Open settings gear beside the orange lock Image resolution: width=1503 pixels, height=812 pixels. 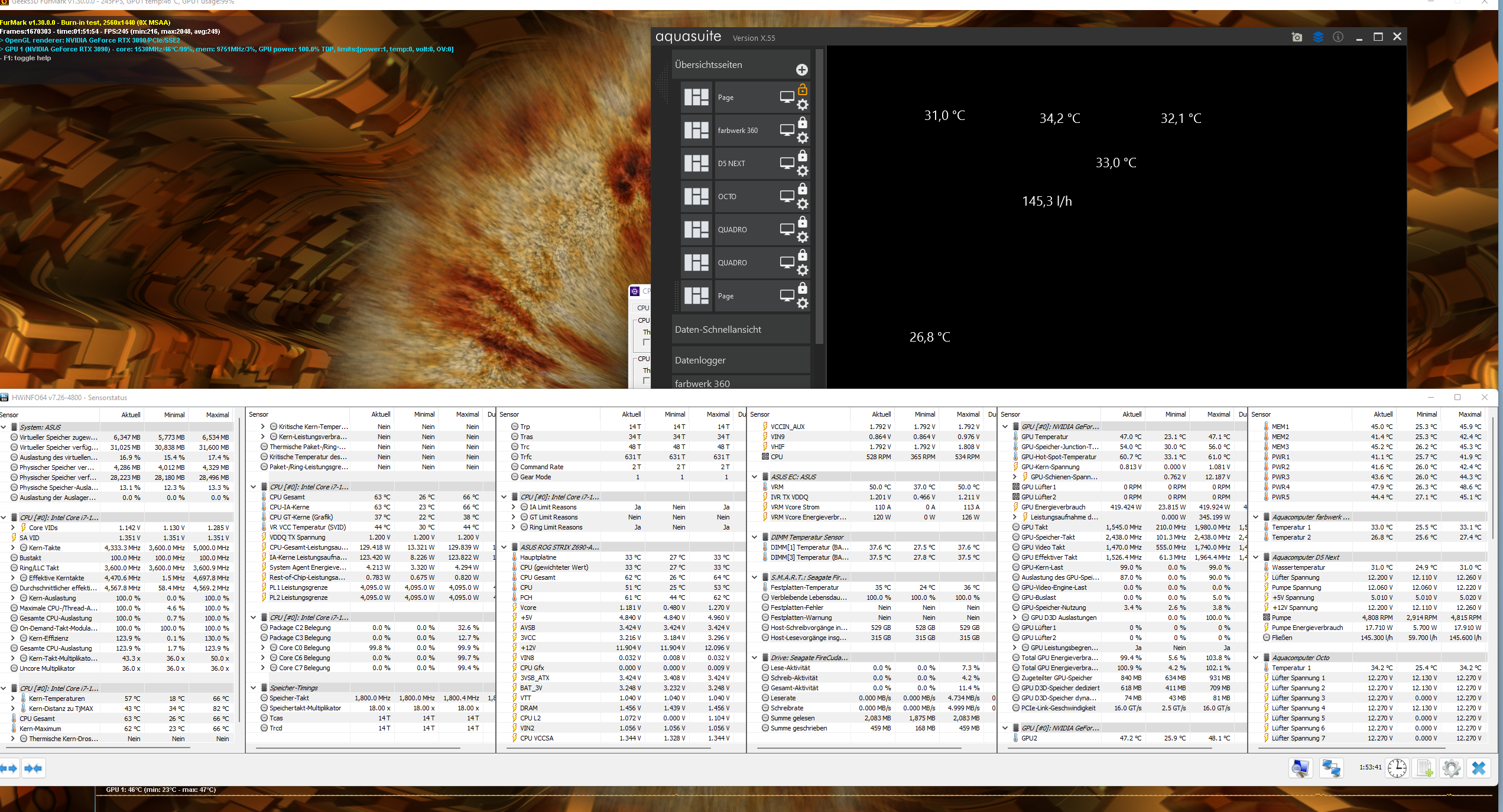(x=803, y=105)
